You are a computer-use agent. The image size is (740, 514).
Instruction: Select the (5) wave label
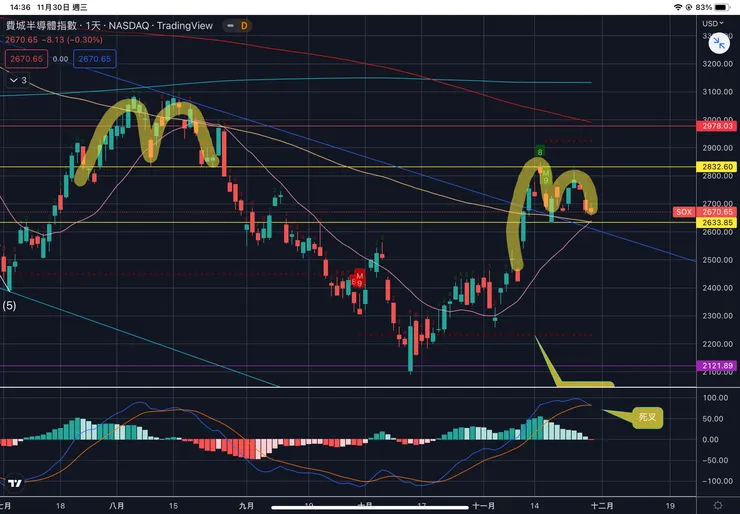point(9,305)
